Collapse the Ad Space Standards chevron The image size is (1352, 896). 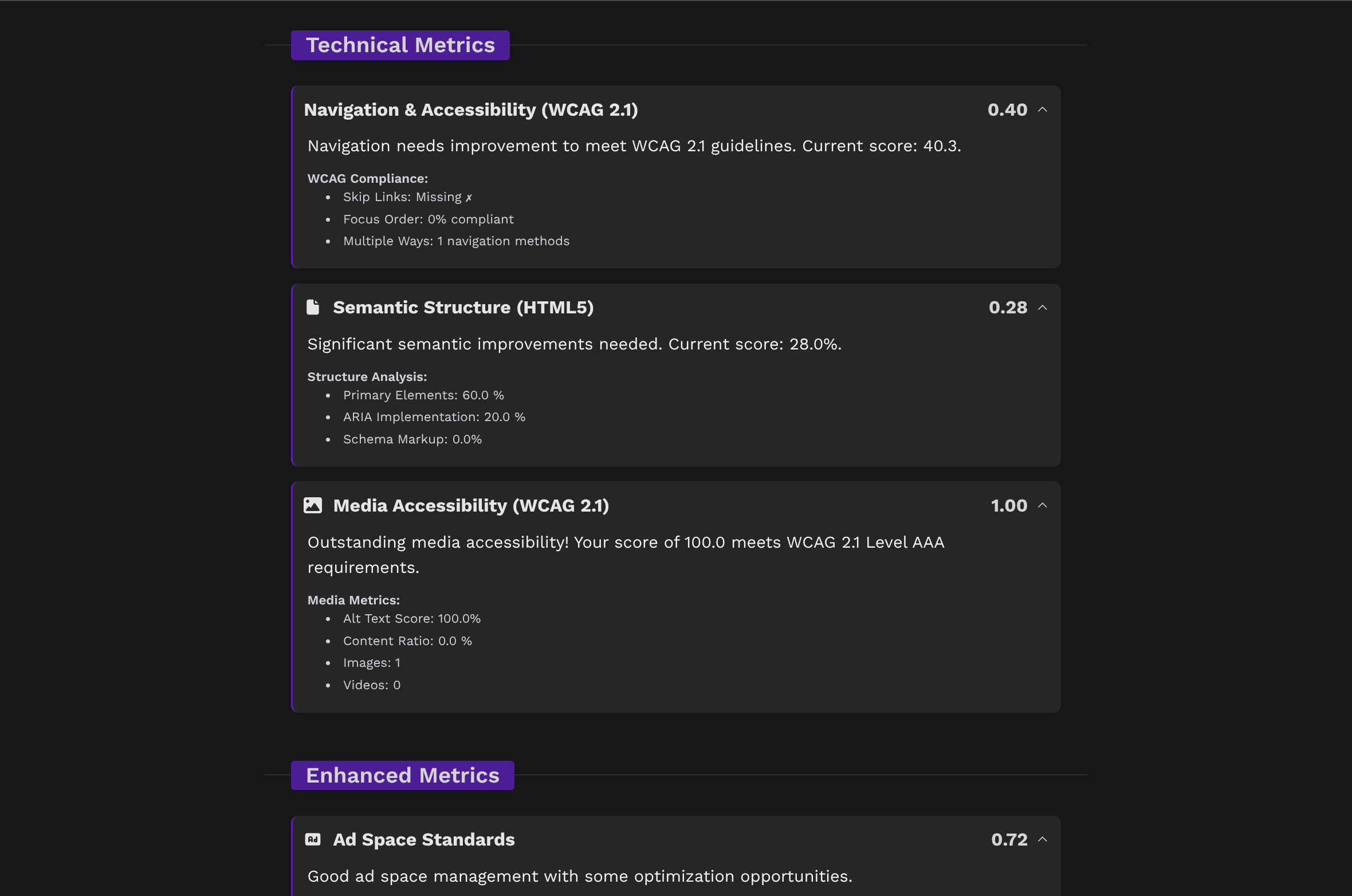(x=1043, y=839)
